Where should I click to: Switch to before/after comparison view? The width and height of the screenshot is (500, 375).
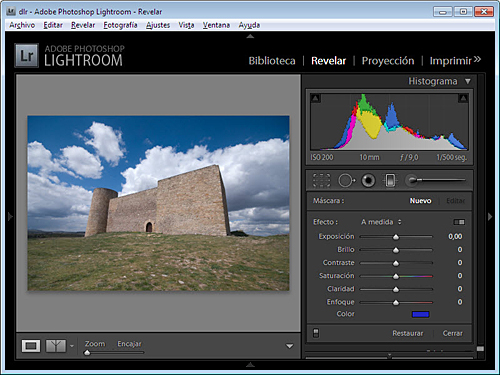pos(56,346)
